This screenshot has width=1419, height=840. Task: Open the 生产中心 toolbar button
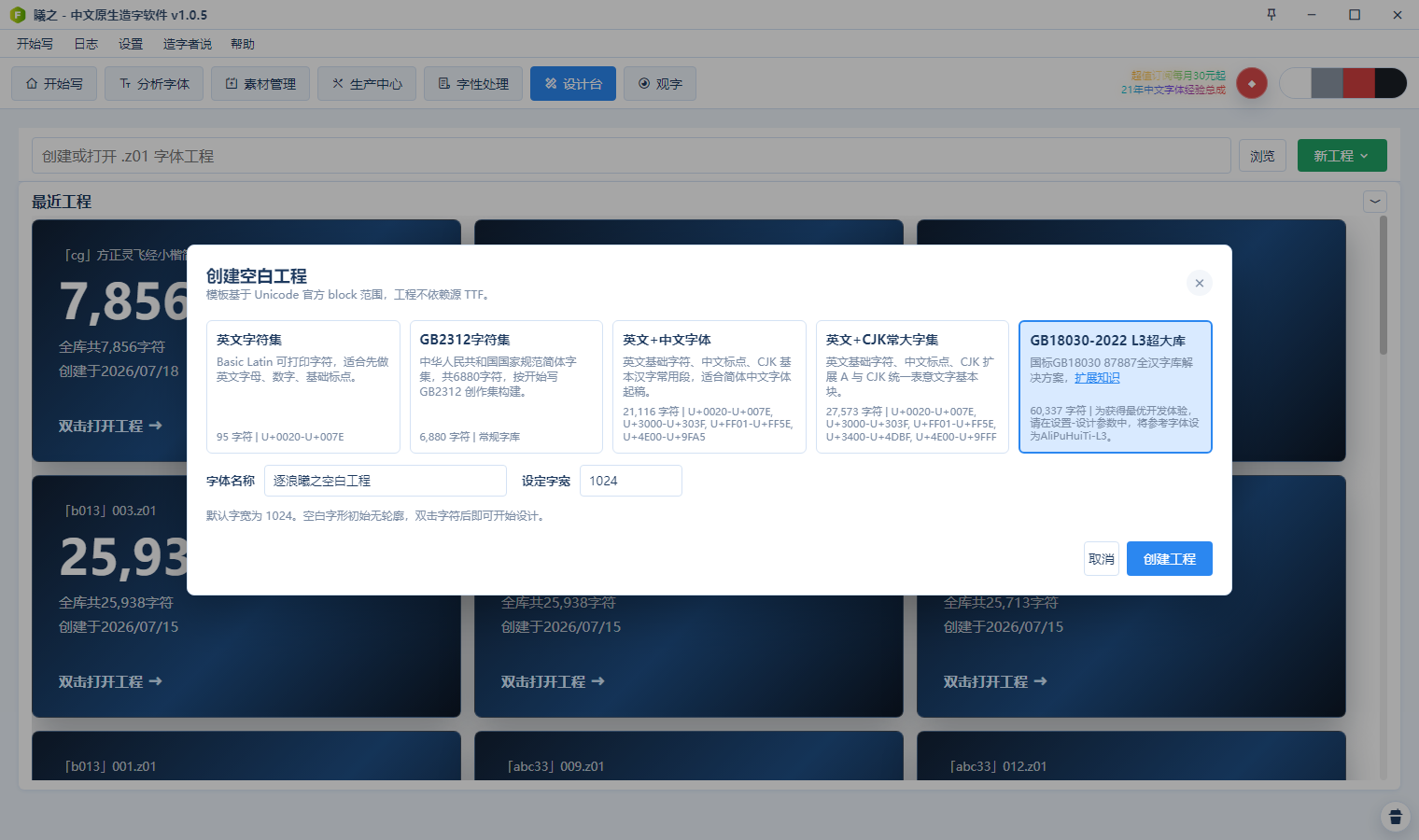[x=367, y=83]
